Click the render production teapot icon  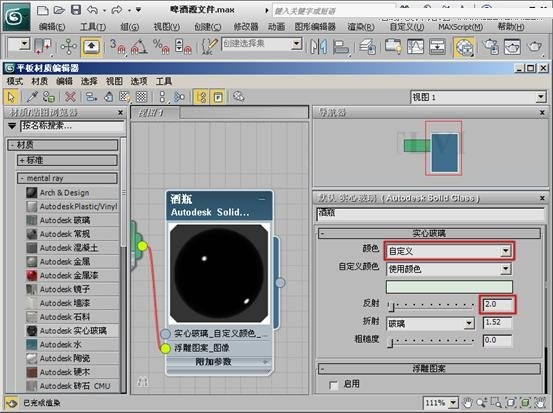pyautogui.click(x=535, y=47)
